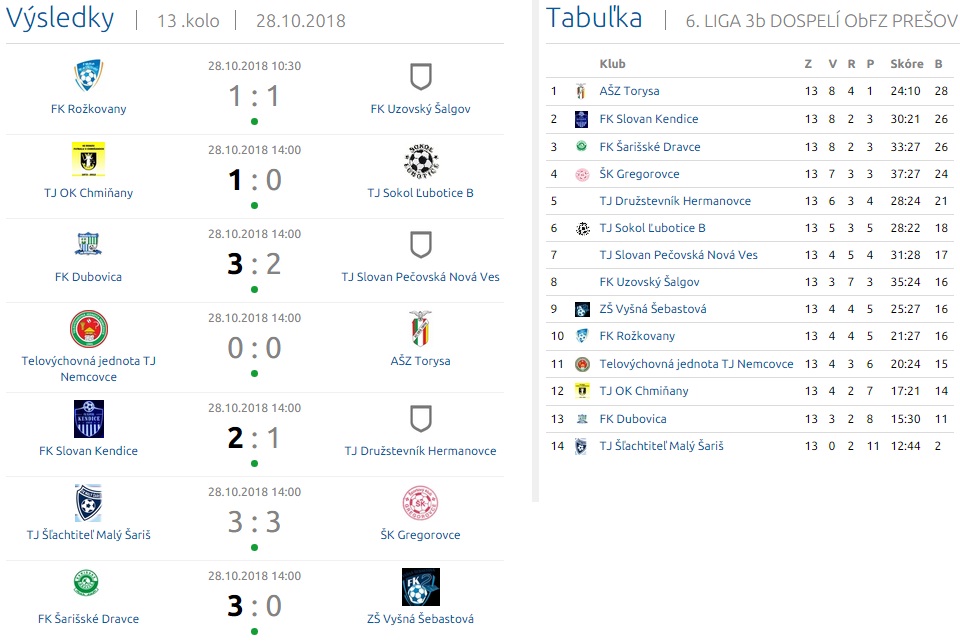Open the TJ Sokol Ľubotice B soccer ball logo
960x643 pixels.
[421, 160]
